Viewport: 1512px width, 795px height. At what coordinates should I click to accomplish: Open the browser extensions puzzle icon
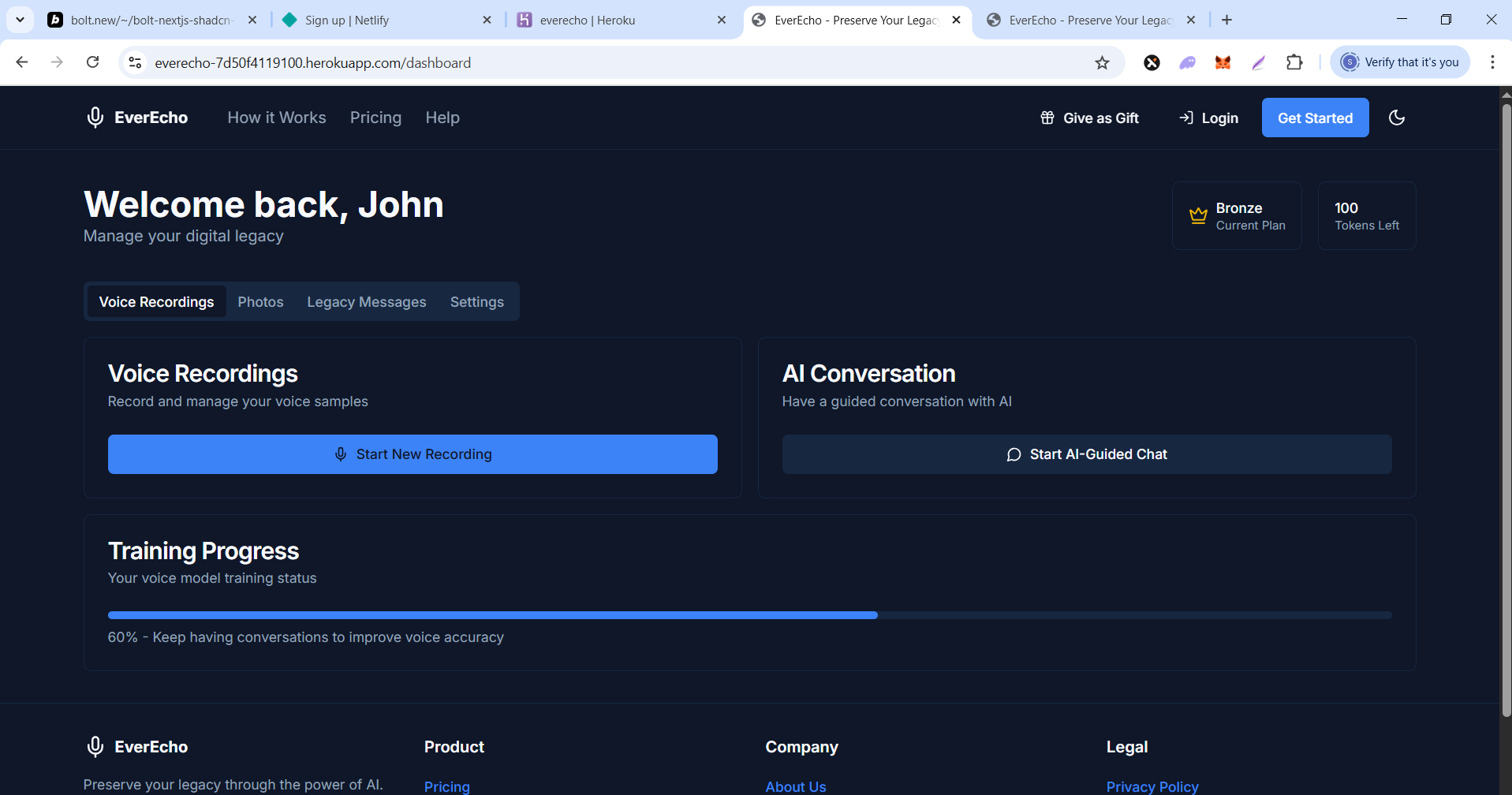coord(1294,62)
